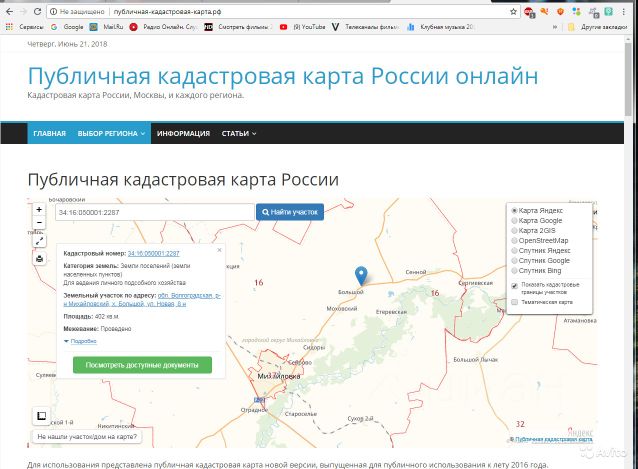Image resolution: width=638 pixels, height=469 pixels.
Task: Select the Спутник Яндекс map layer
Action: pos(514,250)
